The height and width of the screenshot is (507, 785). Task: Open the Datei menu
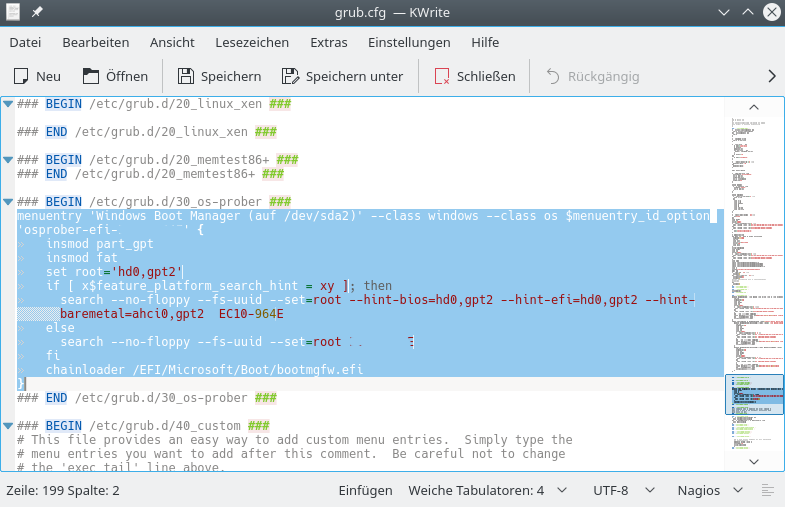(x=25, y=43)
